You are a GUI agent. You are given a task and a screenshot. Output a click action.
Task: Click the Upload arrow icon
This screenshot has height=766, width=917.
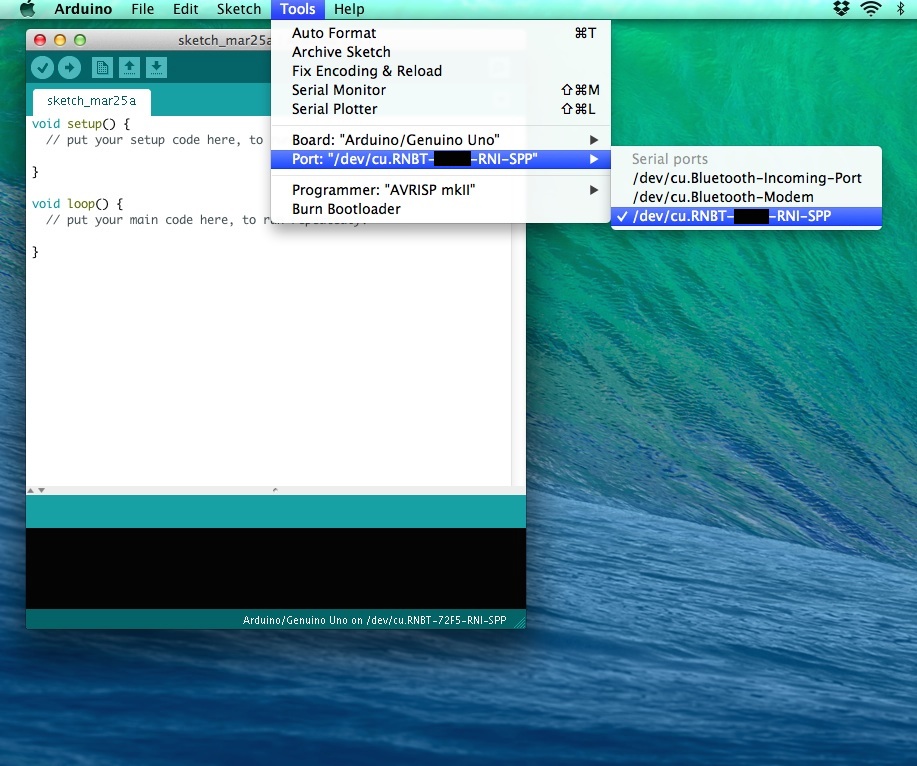pyautogui.click(x=69, y=68)
